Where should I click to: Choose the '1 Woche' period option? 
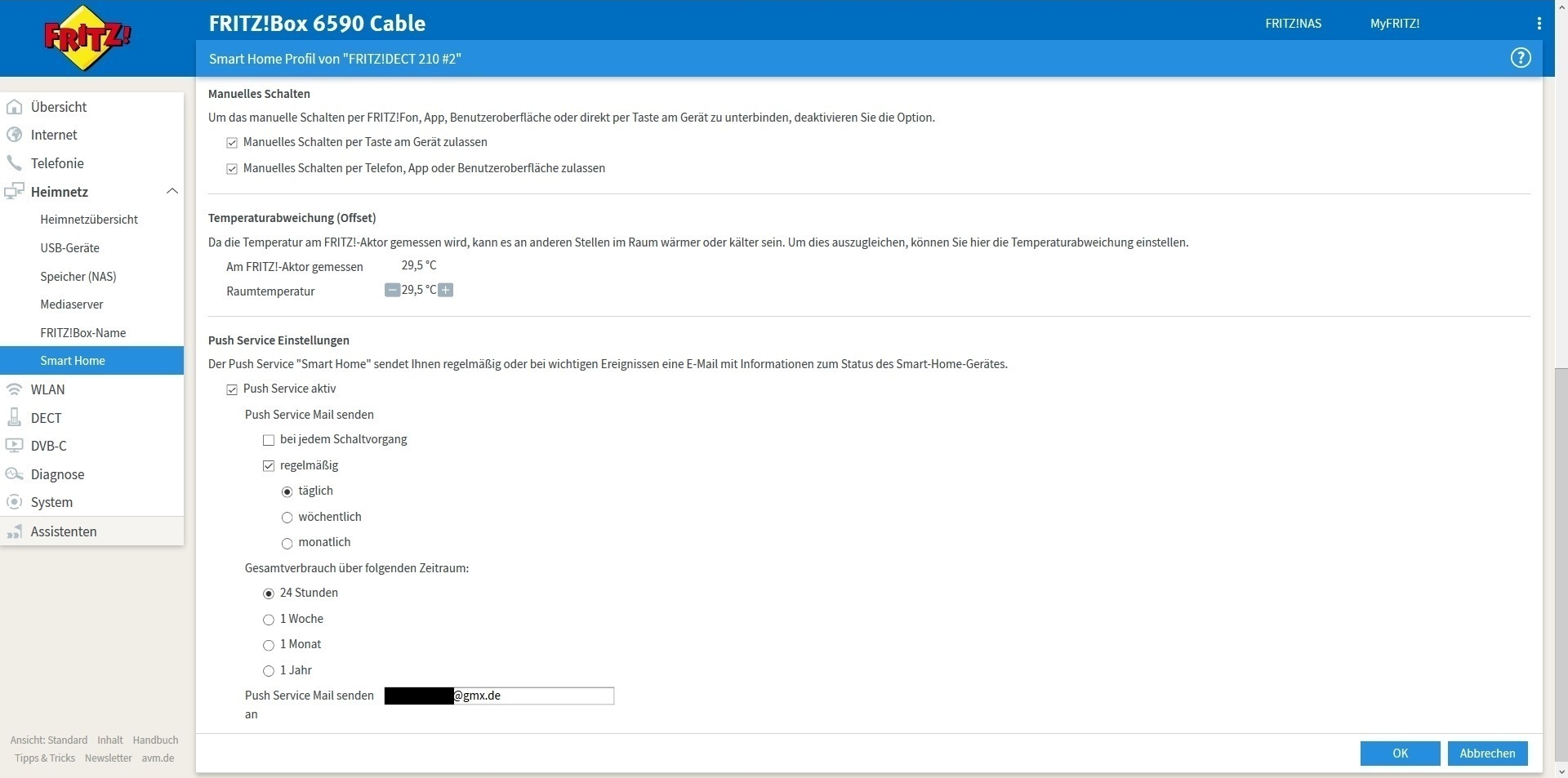pos(269,620)
